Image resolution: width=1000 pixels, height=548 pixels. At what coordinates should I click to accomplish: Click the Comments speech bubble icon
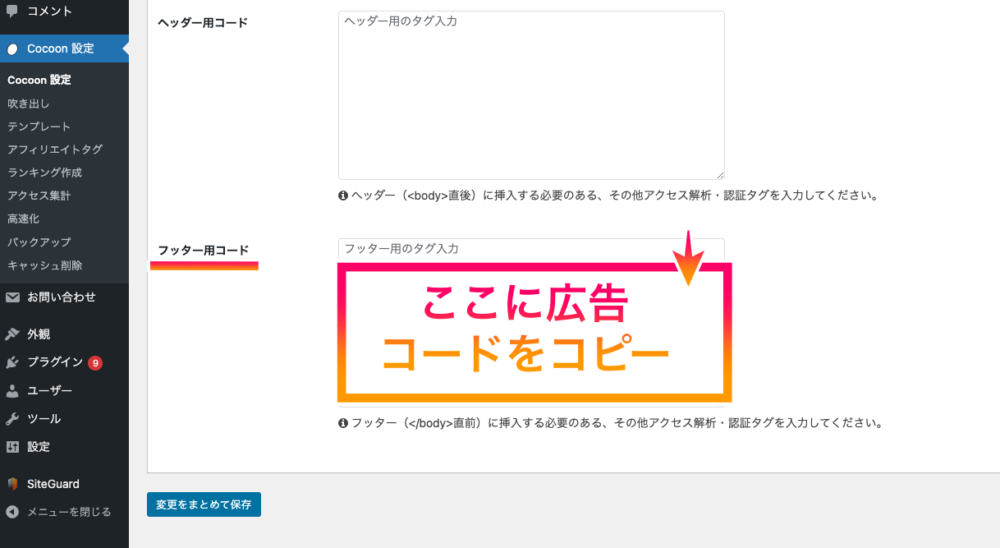pyautogui.click(x=12, y=10)
